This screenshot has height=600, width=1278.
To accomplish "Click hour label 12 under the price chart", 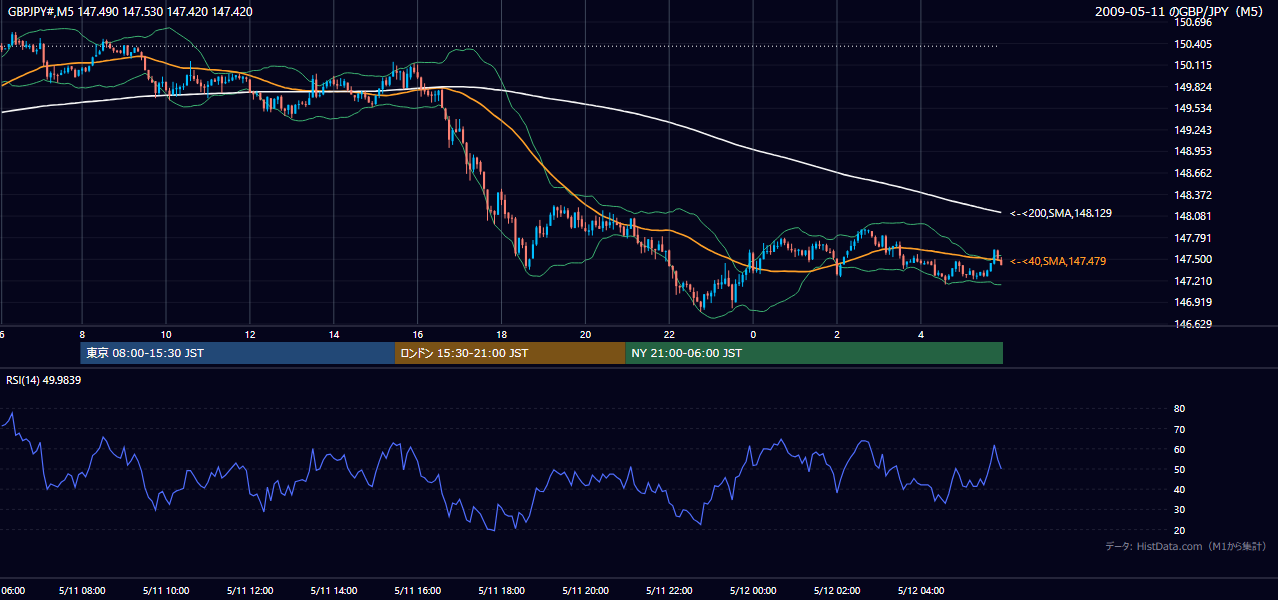I will (250, 335).
